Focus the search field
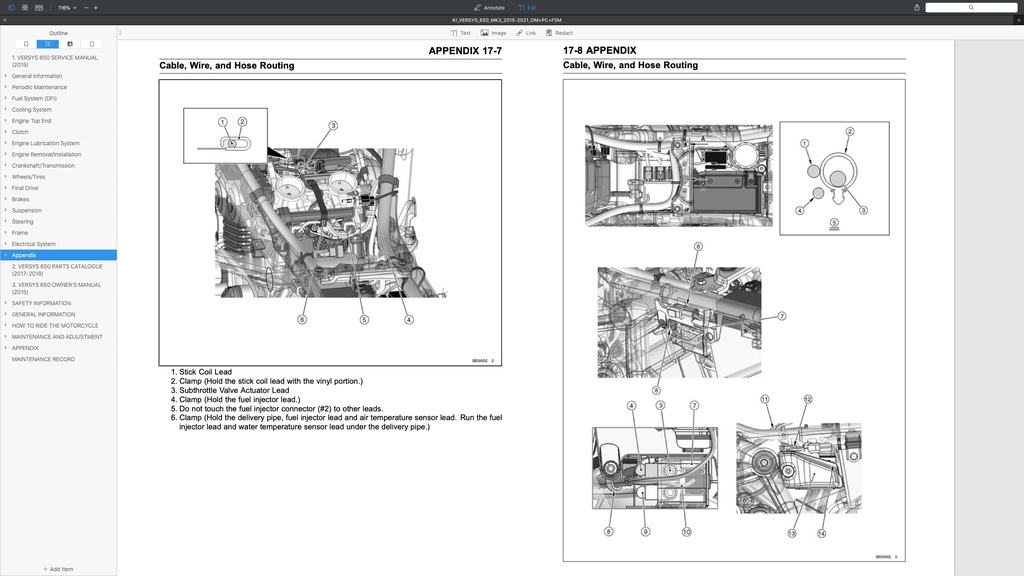The width and height of the screenshot is (1024, 576). pos(971,8)
